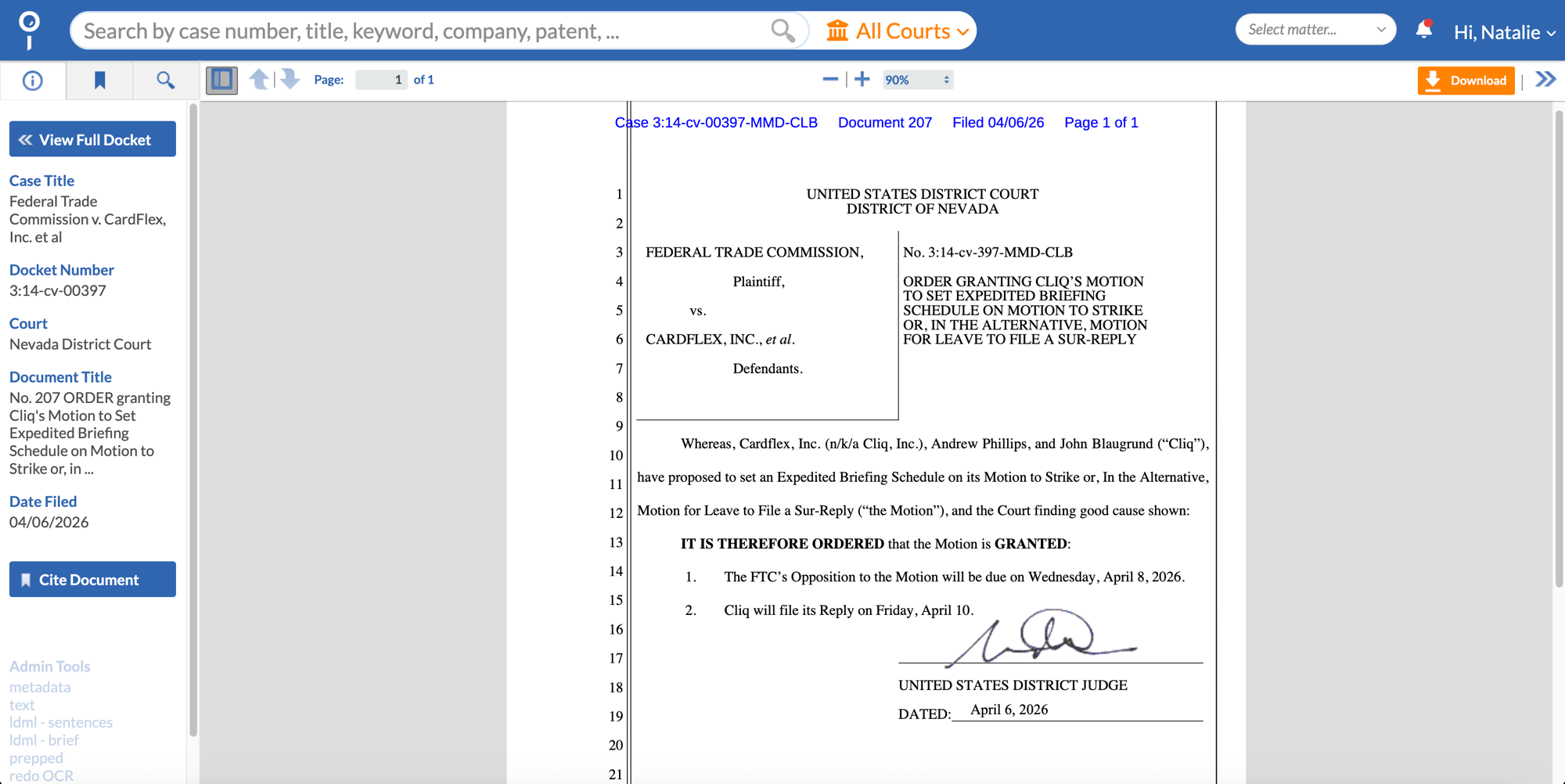The height and width of the screenshot is (784, 1565).
Task: Click Cite Document button
Action: 92,579
